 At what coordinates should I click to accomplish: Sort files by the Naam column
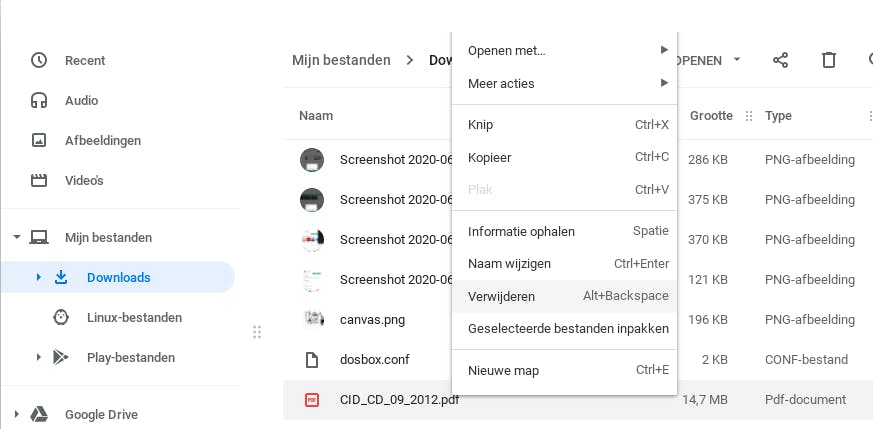click(x=316, y=116)
